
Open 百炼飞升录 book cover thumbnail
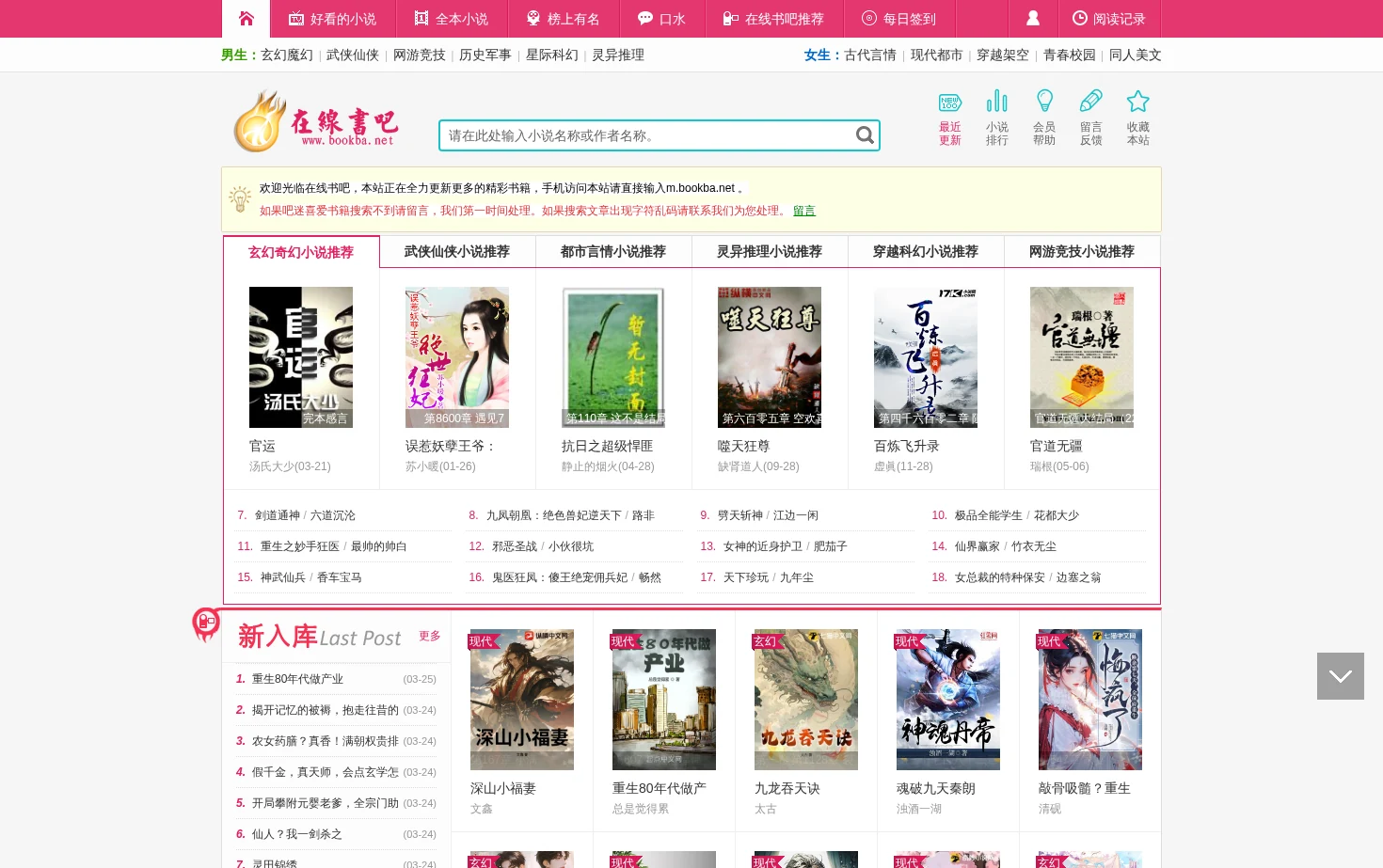pyautogui.click(x=926, y=357)
